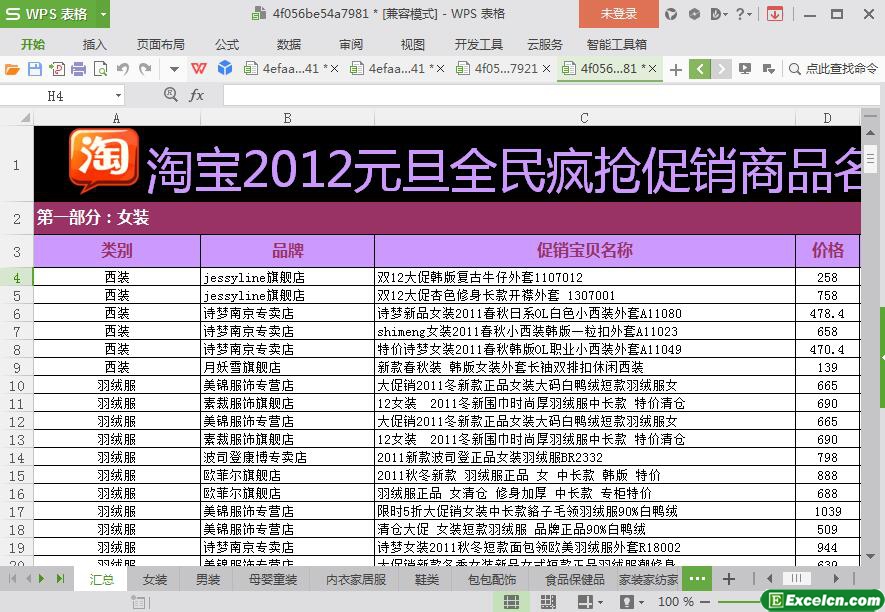Switch to page break preview in status bar
885x612 pixels.
[548, 602]
